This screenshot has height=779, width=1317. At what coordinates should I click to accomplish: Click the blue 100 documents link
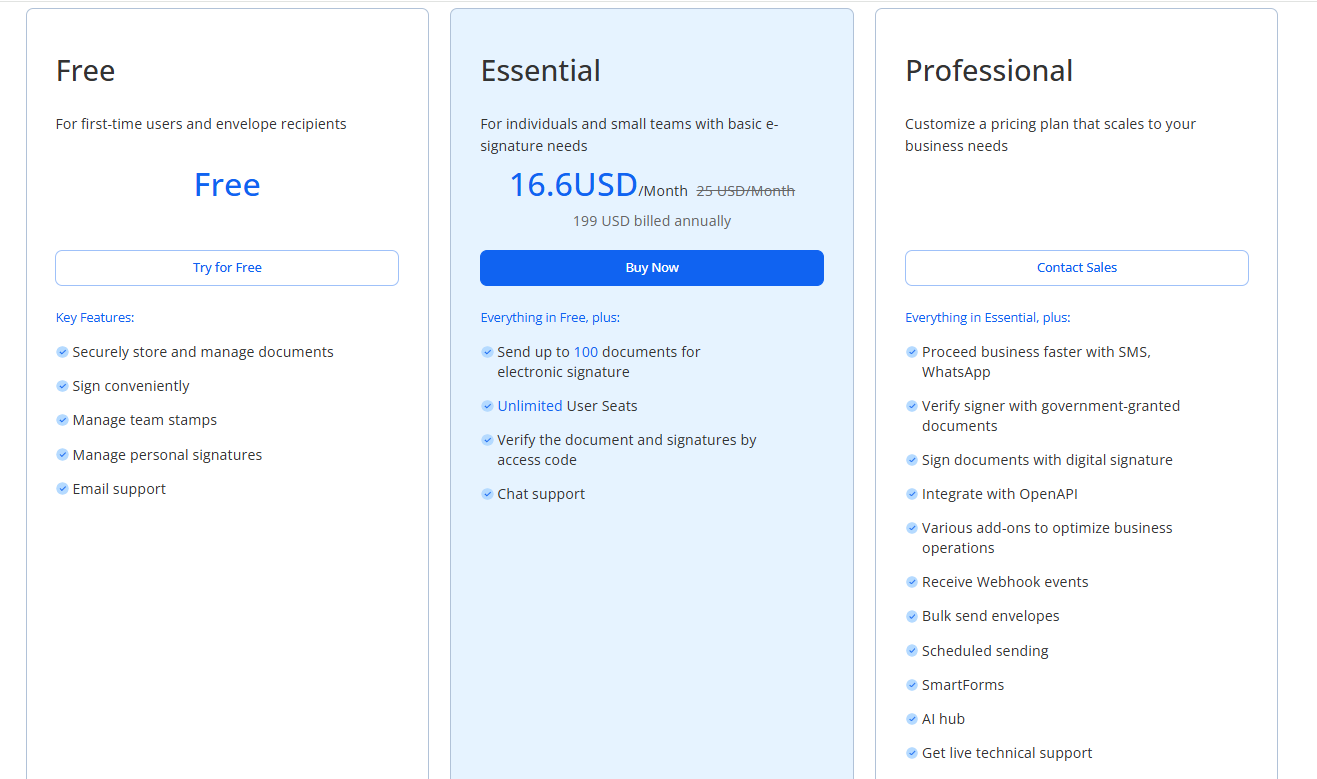click(x=586, y=352)
